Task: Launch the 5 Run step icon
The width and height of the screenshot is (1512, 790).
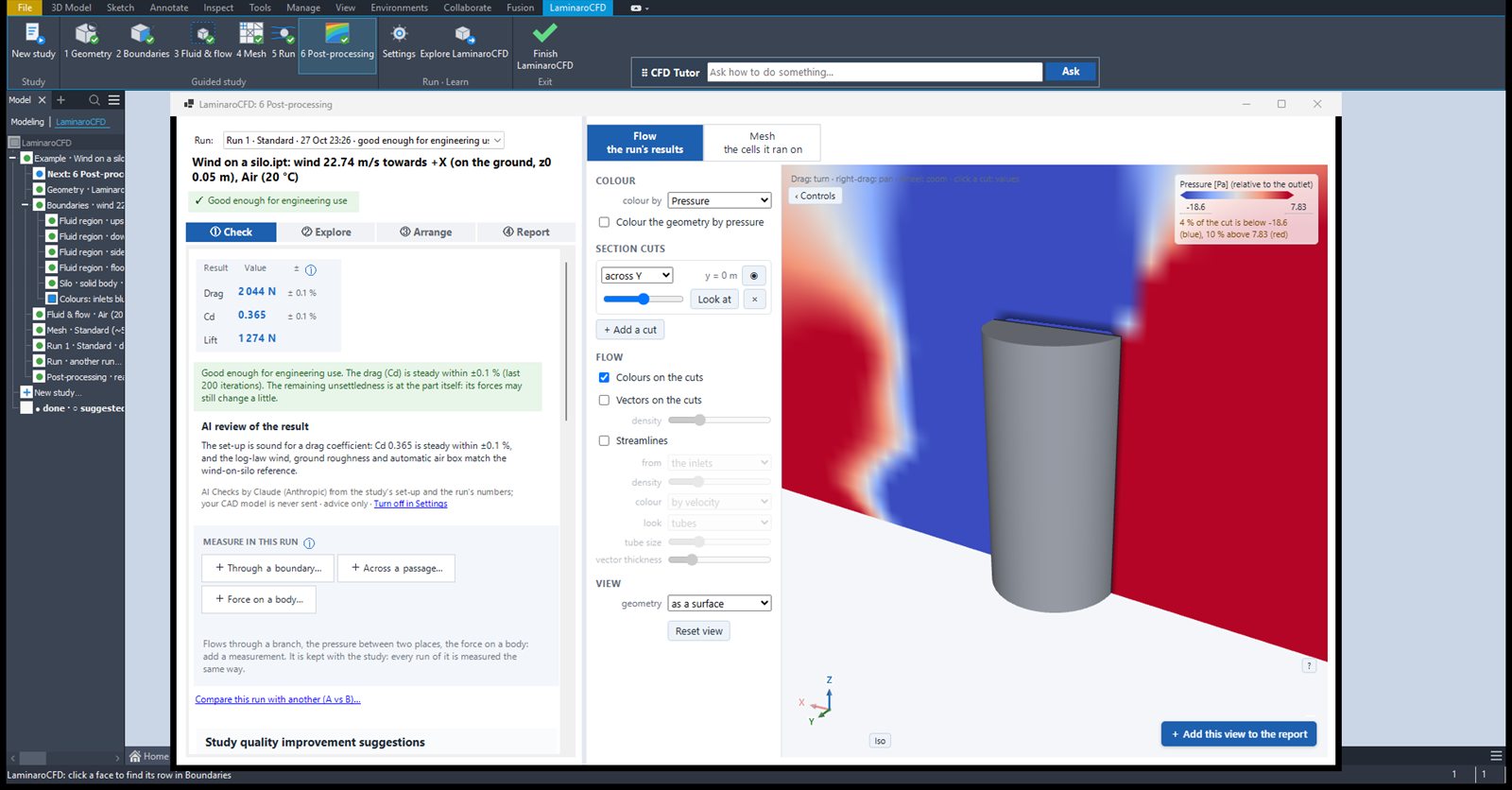Action: pyautogui.click(x=283, y=34)
